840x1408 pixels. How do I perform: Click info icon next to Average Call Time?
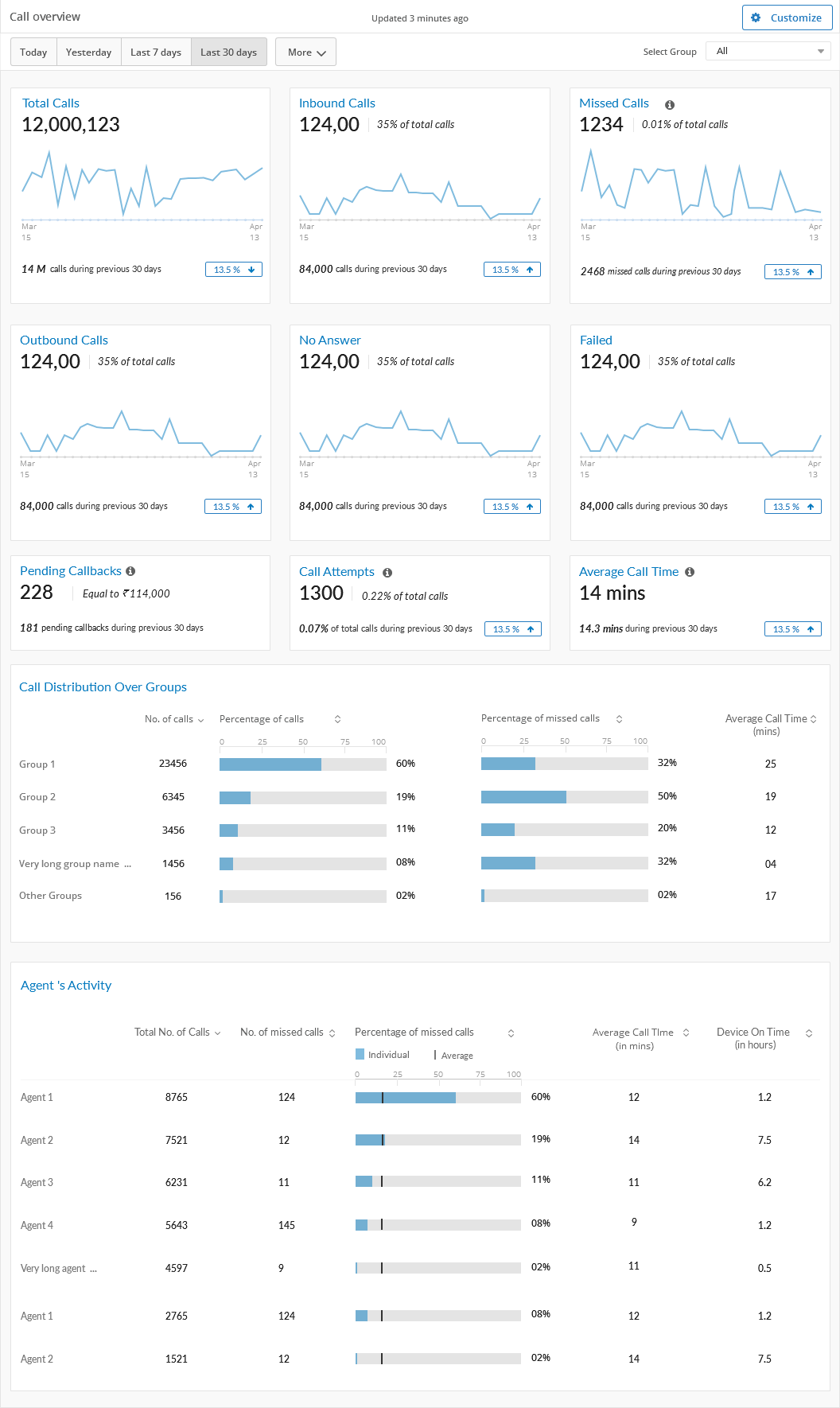(690, 572)
